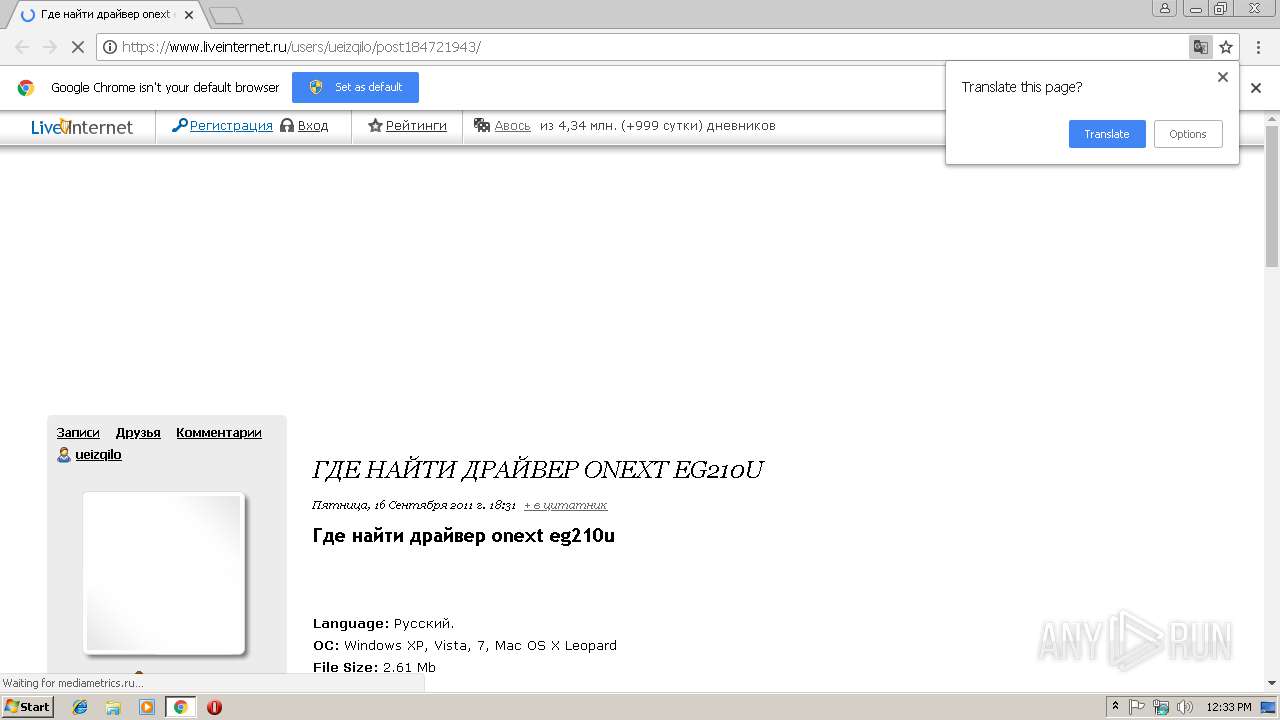Viewport: 1280px width, 720px height.
Task: Click the 'File Size: 2.61 Mb' text
Action: coord(374,667)
